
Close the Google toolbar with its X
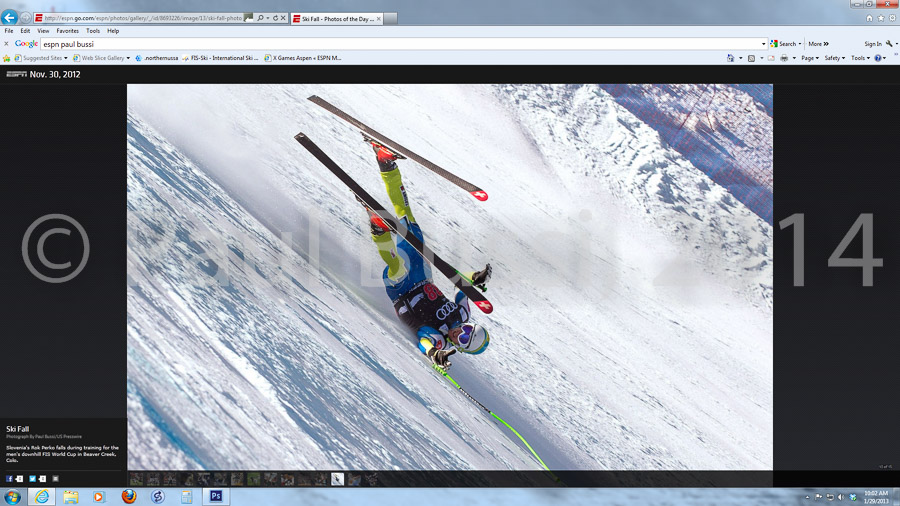pos(6,44)
